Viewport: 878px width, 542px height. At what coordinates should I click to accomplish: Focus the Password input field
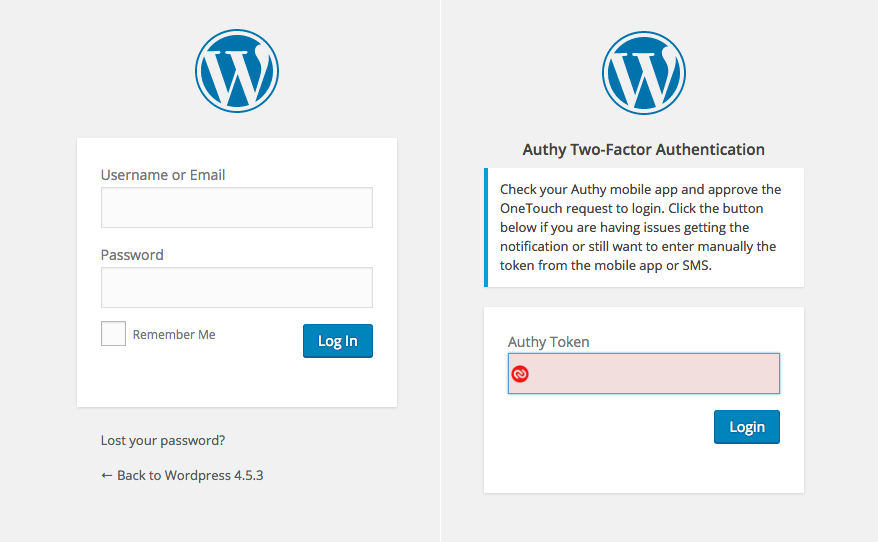tap(237, 288)
